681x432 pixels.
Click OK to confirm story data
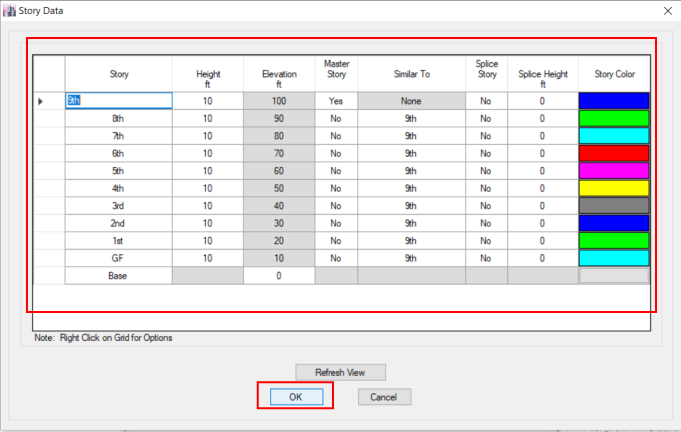click(x=295, y=396)
